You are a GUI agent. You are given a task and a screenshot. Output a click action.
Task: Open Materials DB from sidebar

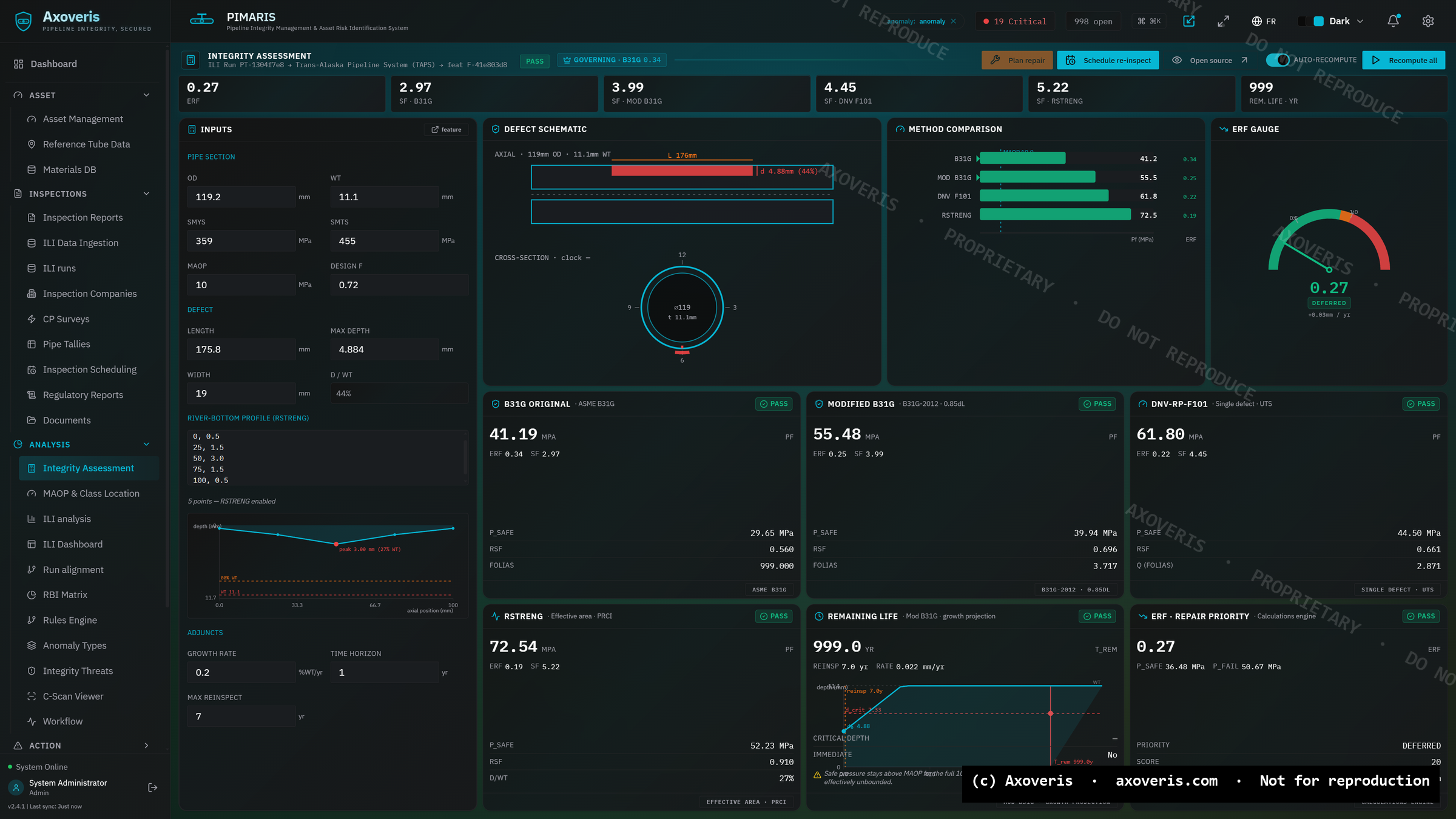pos(89,170)
